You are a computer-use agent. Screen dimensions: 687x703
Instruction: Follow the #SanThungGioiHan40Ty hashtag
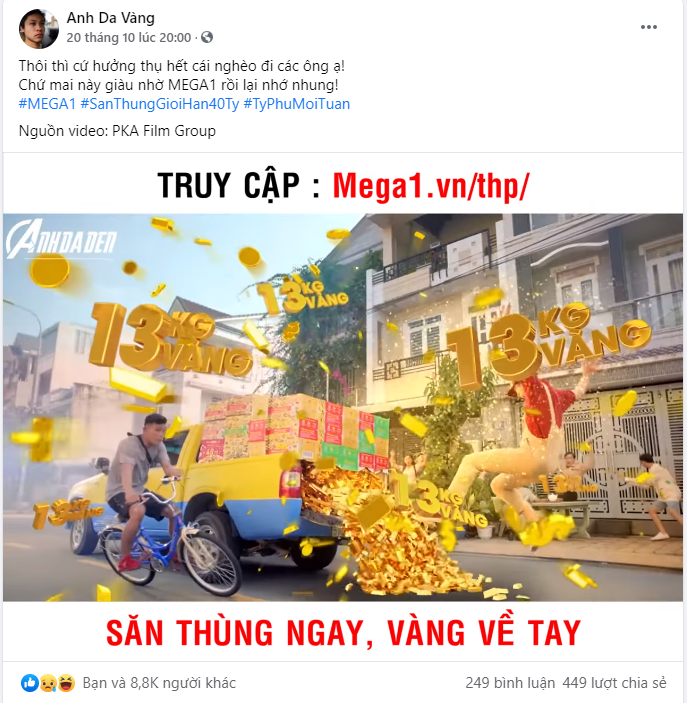click(160, 104)
